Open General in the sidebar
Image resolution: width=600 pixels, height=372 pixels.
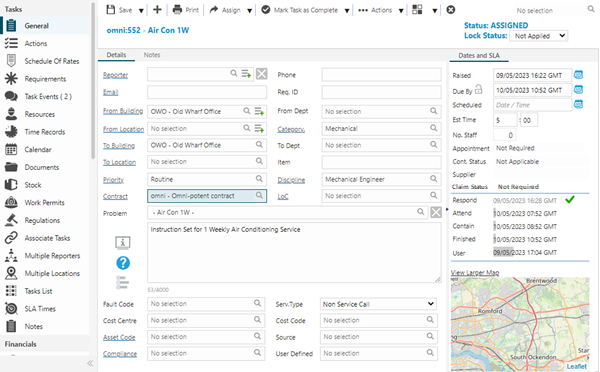(x=46, y=26)
